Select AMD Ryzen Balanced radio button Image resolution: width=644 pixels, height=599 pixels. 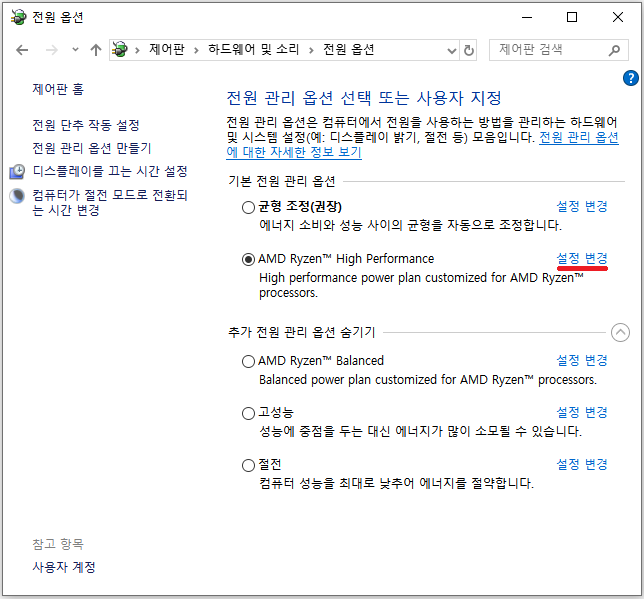[248, 361]
